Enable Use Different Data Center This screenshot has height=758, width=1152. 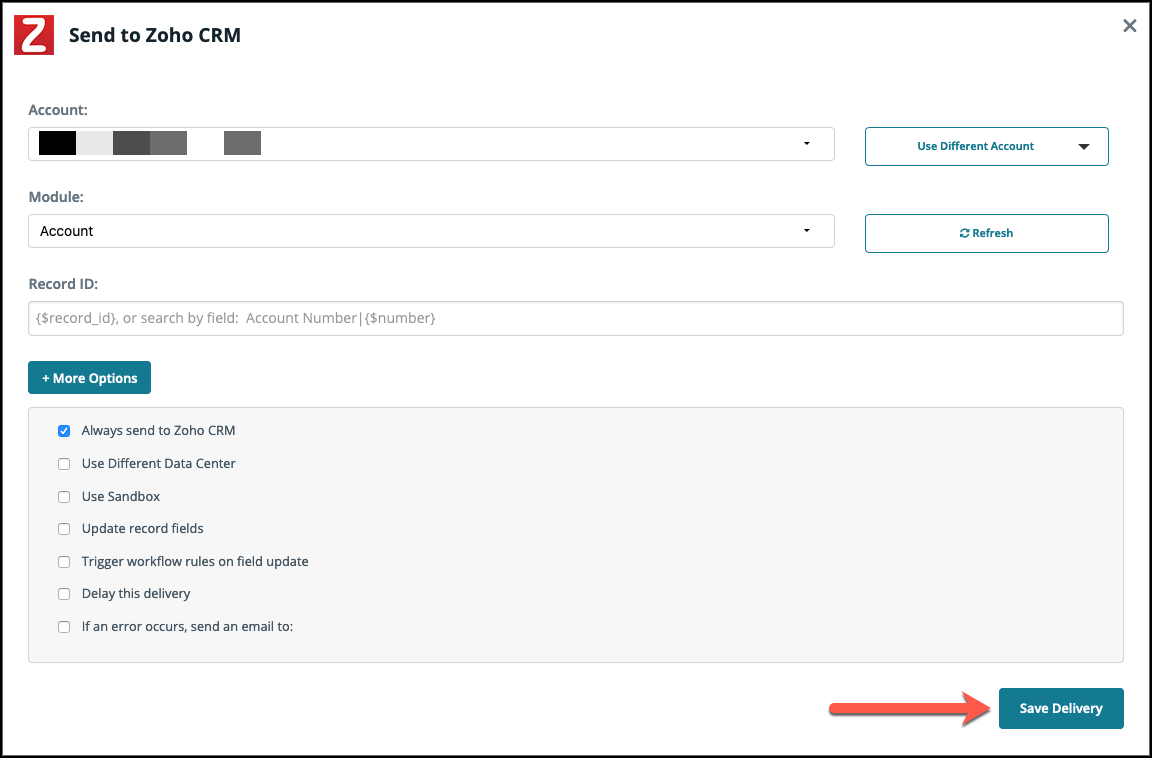pos(64,464)
